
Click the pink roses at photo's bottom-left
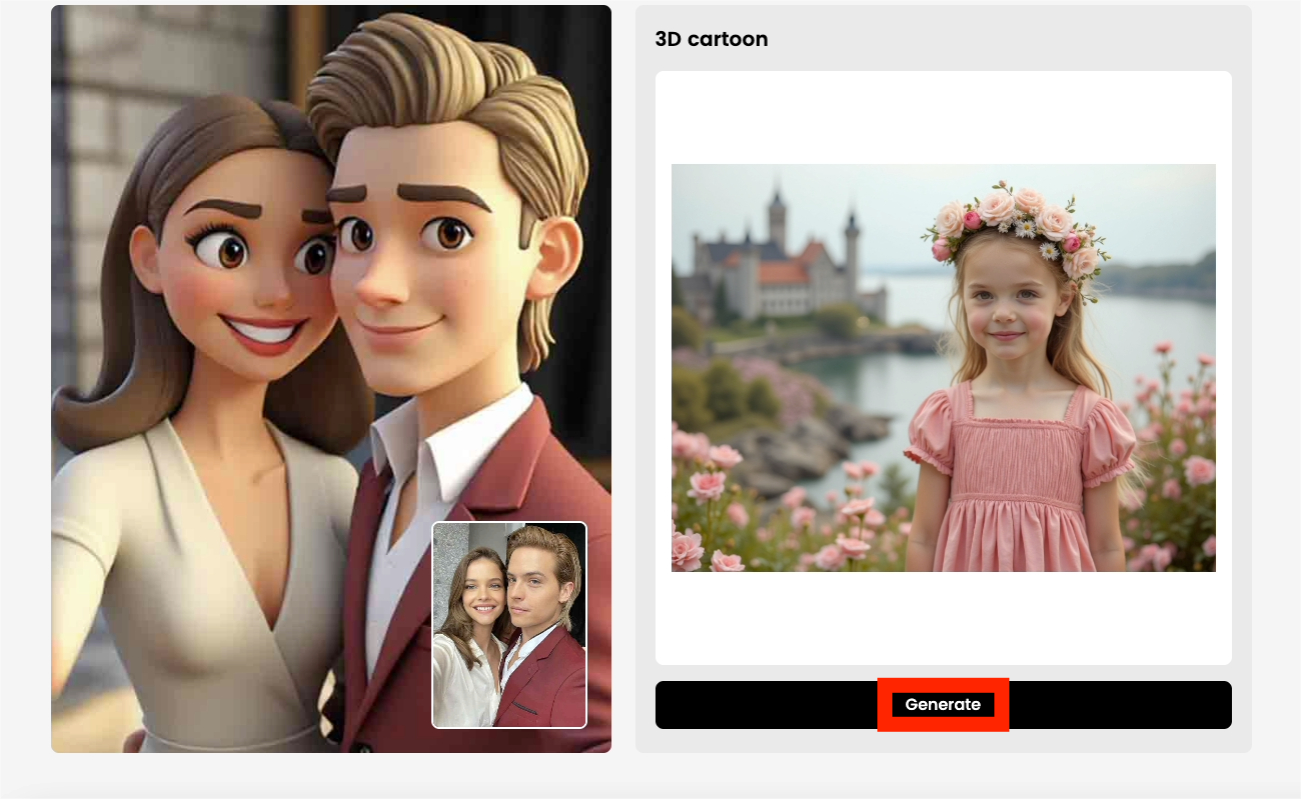click(x=700, y=520)
